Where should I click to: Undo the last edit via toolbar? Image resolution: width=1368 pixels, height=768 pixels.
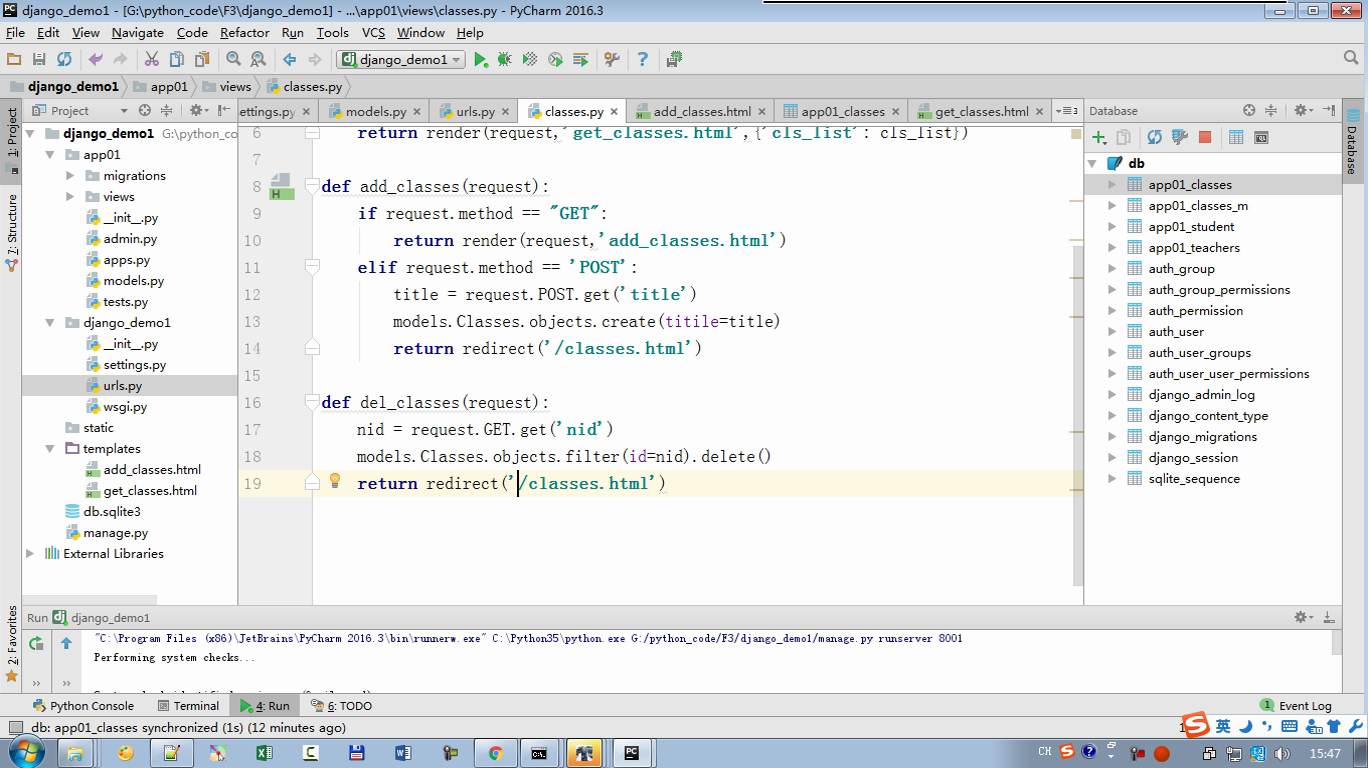tap(96, 60)
